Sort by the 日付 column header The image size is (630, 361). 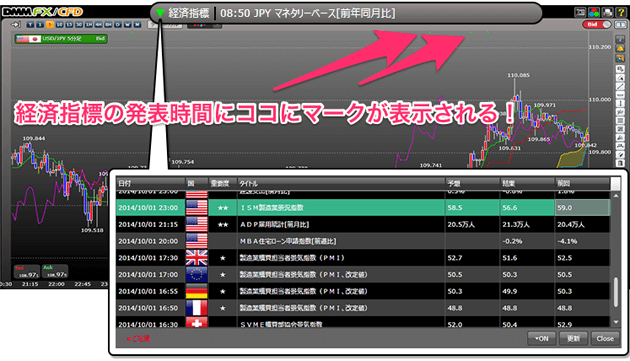tap(151, 183)
